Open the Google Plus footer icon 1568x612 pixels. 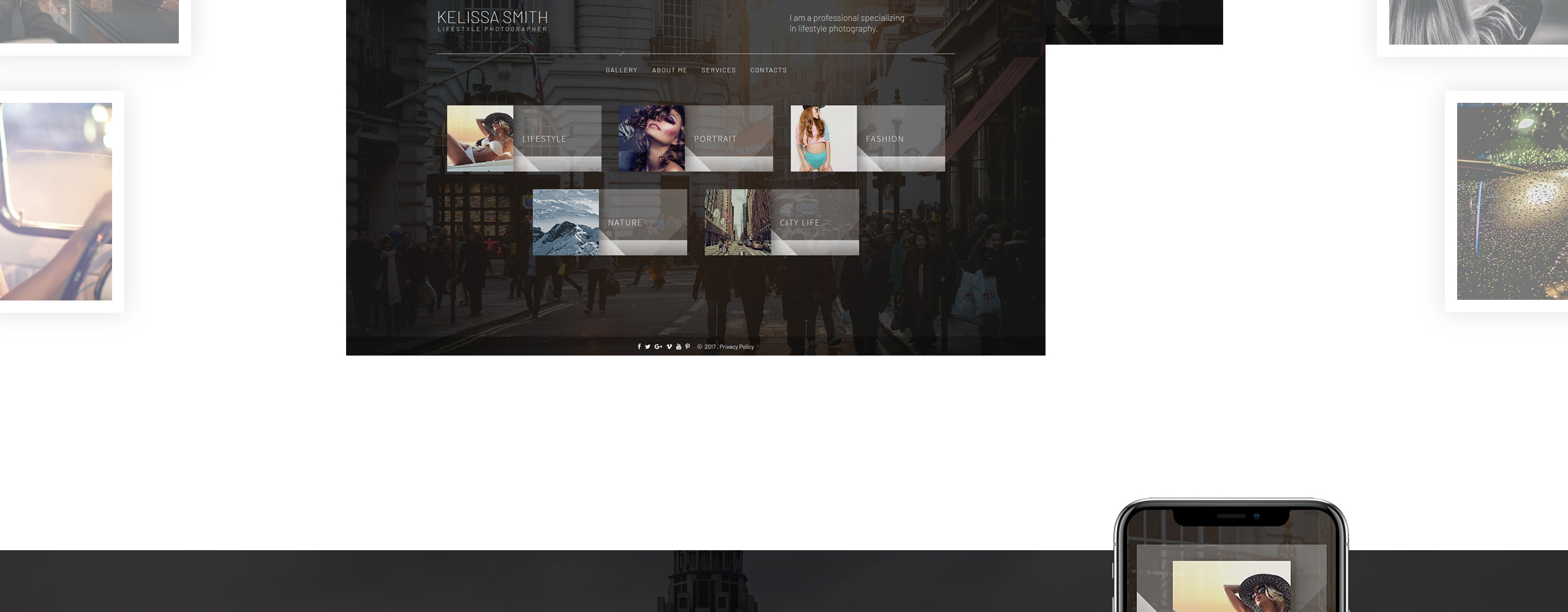(658, 346)
